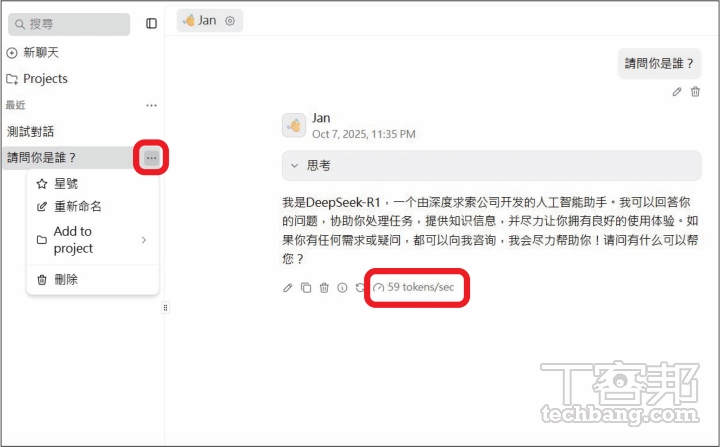Click the 59 tokens/sec speed indicator
The width and height of the screenshot is (720, 447).
[x=414, y=288]
